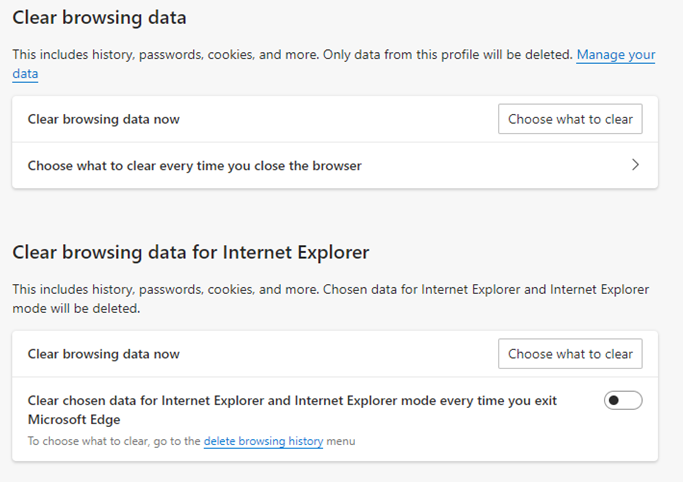Click the Chosen data for Internet Explorer description text

pos(331,299)
